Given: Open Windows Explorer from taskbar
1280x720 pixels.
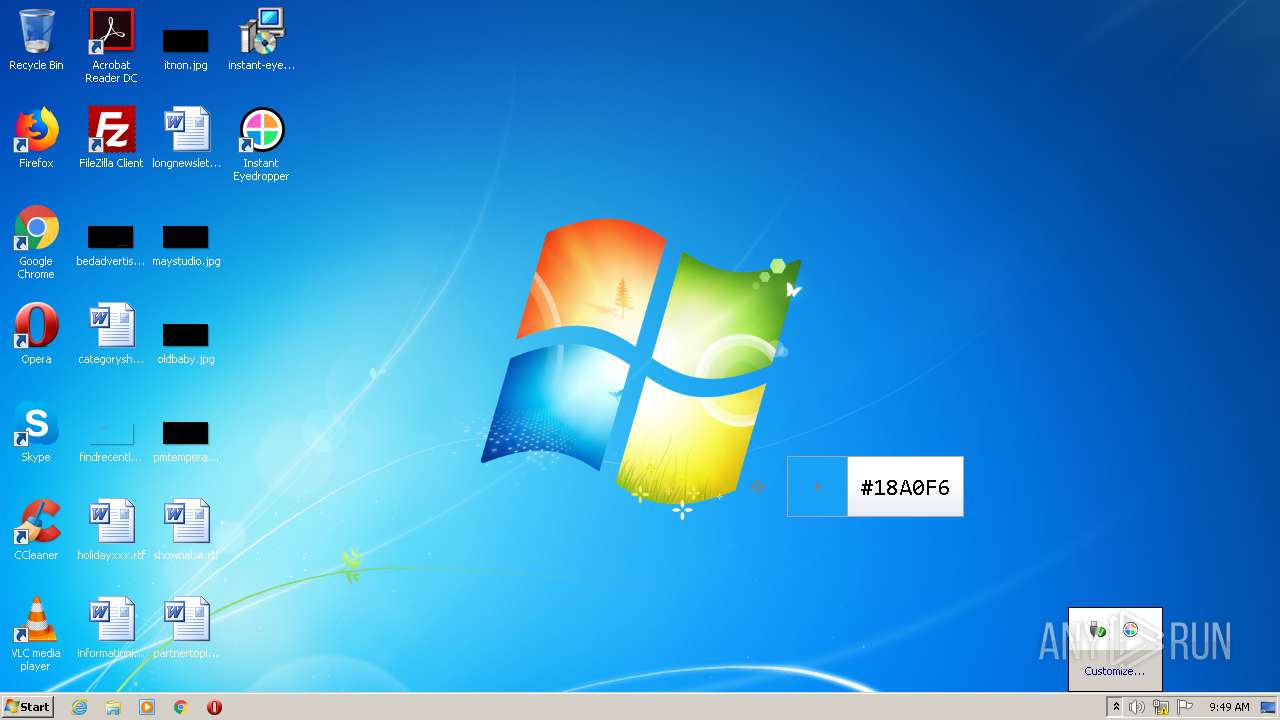Looking at the screenshot, I should [113, 707].
